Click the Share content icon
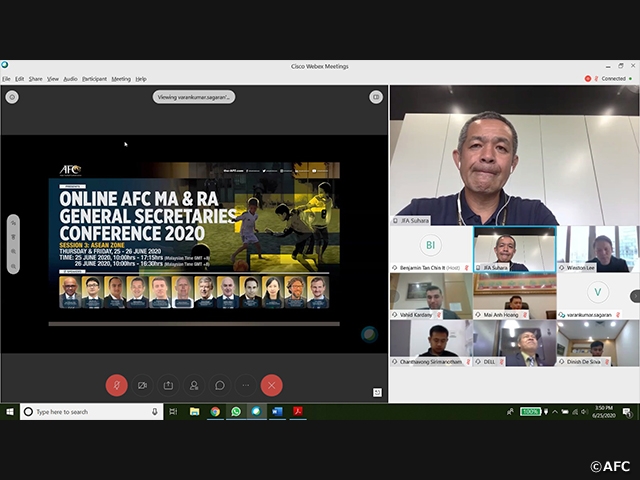The height and width of the screenshot is (480, 640). click(168, 385)
